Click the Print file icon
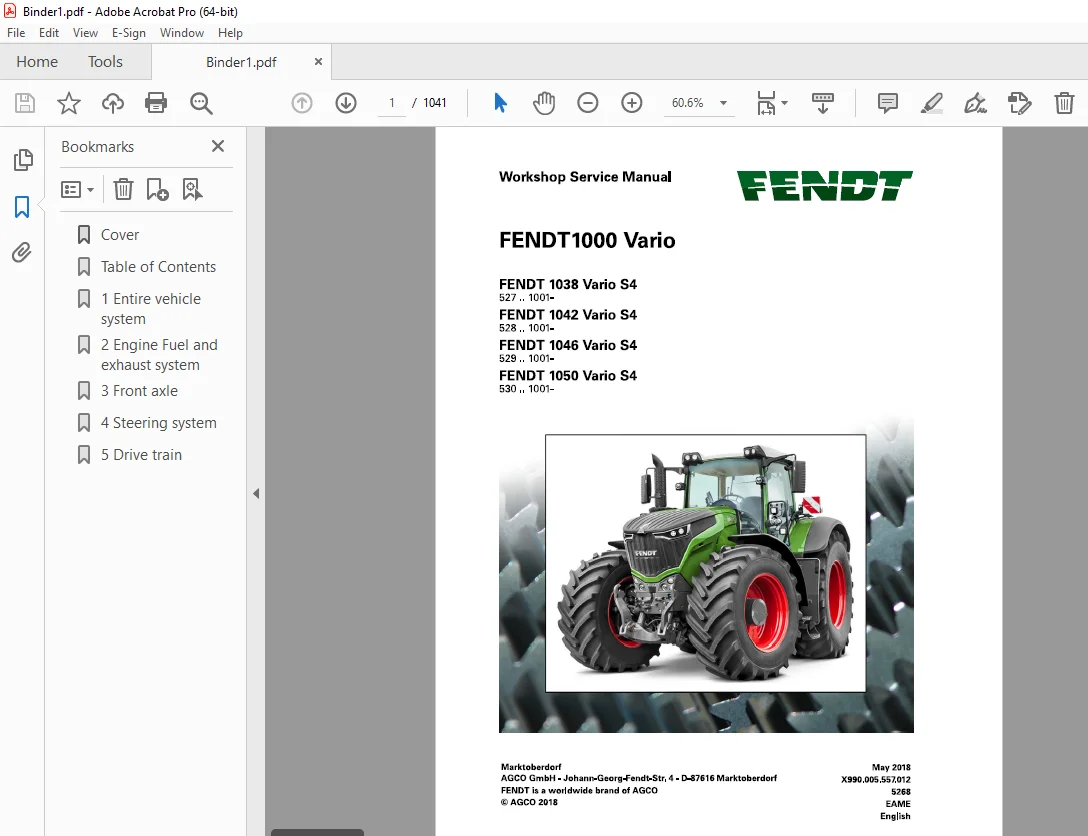The image size is (1088, 836). point(156,103)
